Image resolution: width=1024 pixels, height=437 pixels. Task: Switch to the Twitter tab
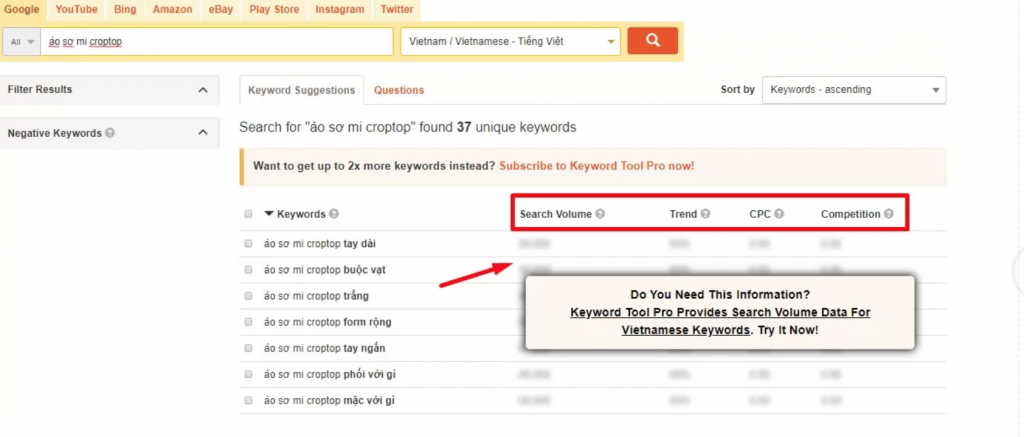pyautogui.click(x=397, y=9)
